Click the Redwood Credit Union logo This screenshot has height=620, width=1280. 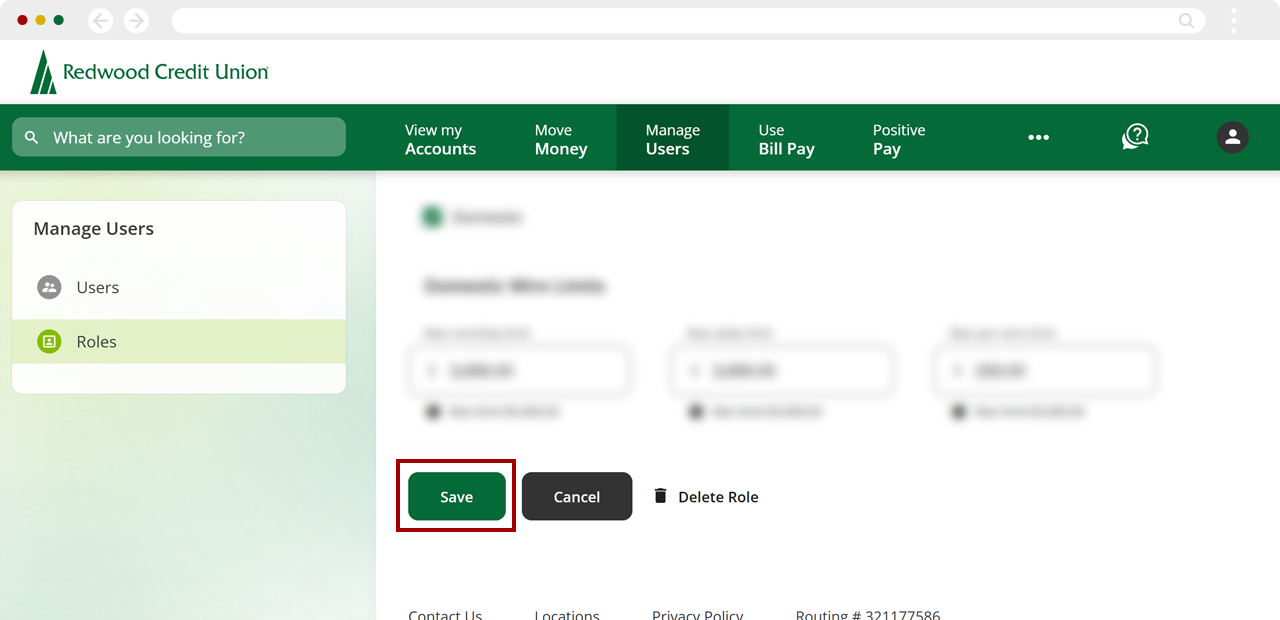pyautogui.click(x=149, y=72)
